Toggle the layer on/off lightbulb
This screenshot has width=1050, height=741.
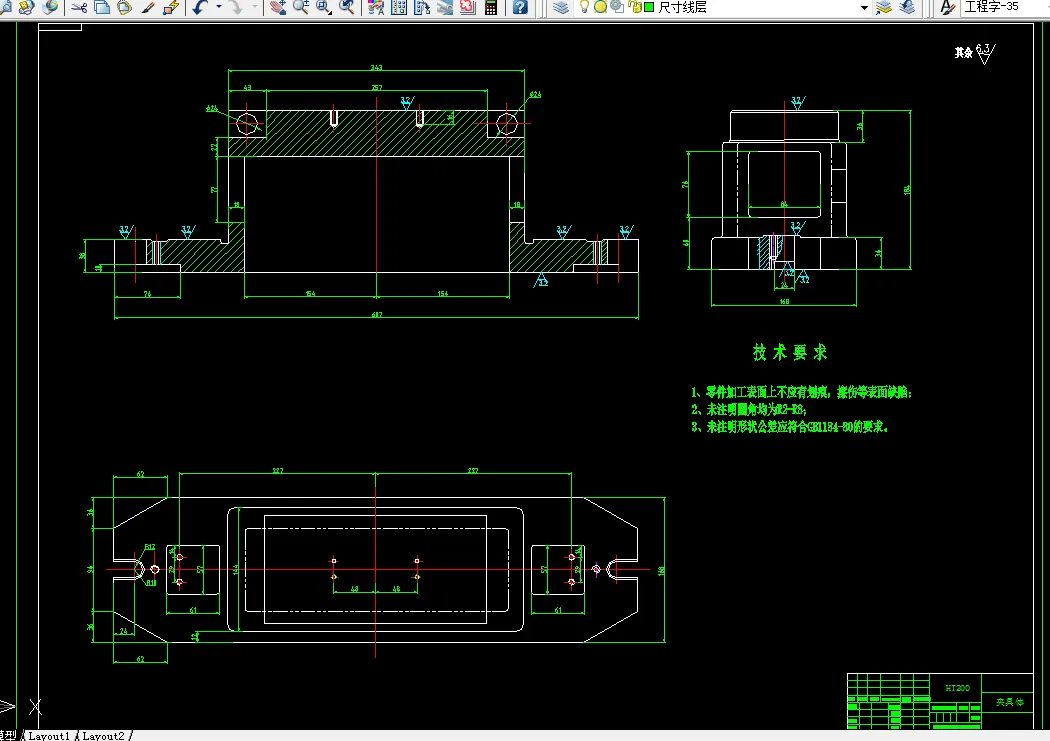(x=585, y=7)
